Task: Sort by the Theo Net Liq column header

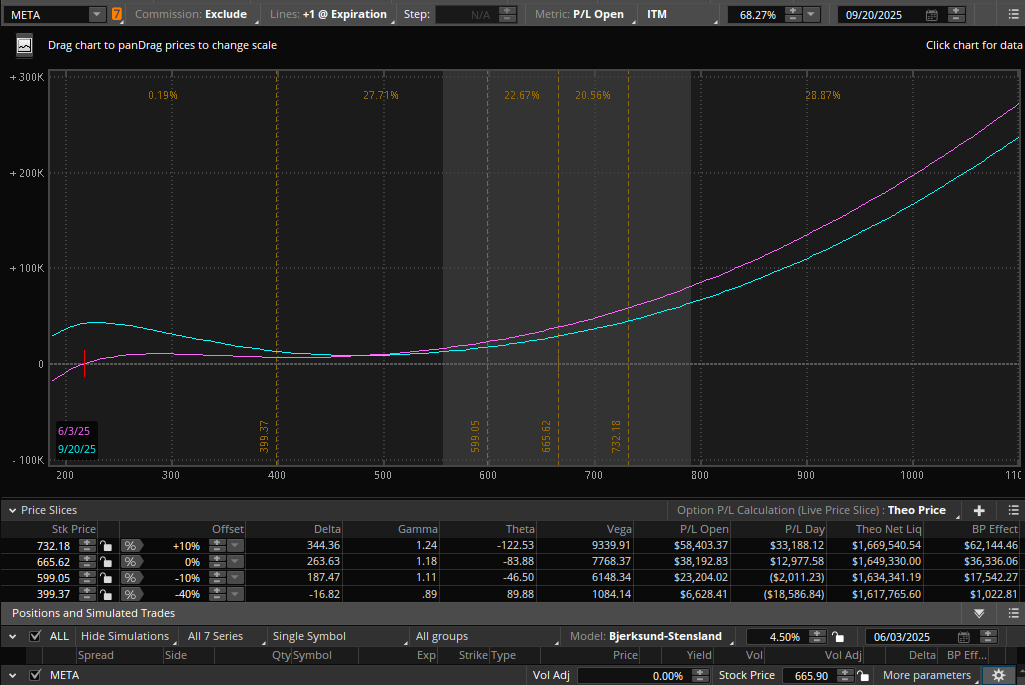Action: click(x=888, y=529)
